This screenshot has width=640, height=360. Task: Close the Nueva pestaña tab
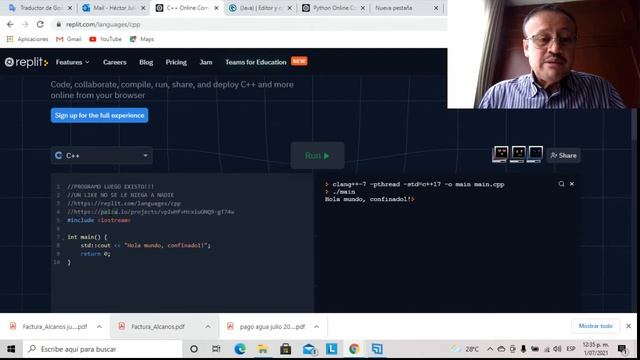436,8
